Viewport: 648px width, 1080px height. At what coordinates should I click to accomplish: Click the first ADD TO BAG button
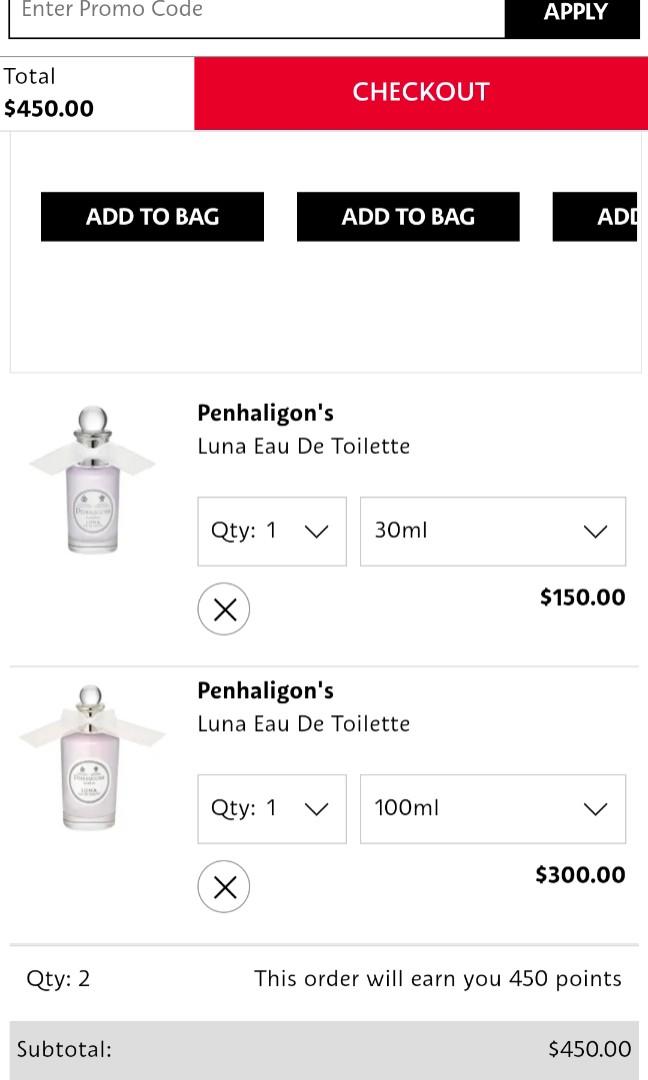(152, 216)
